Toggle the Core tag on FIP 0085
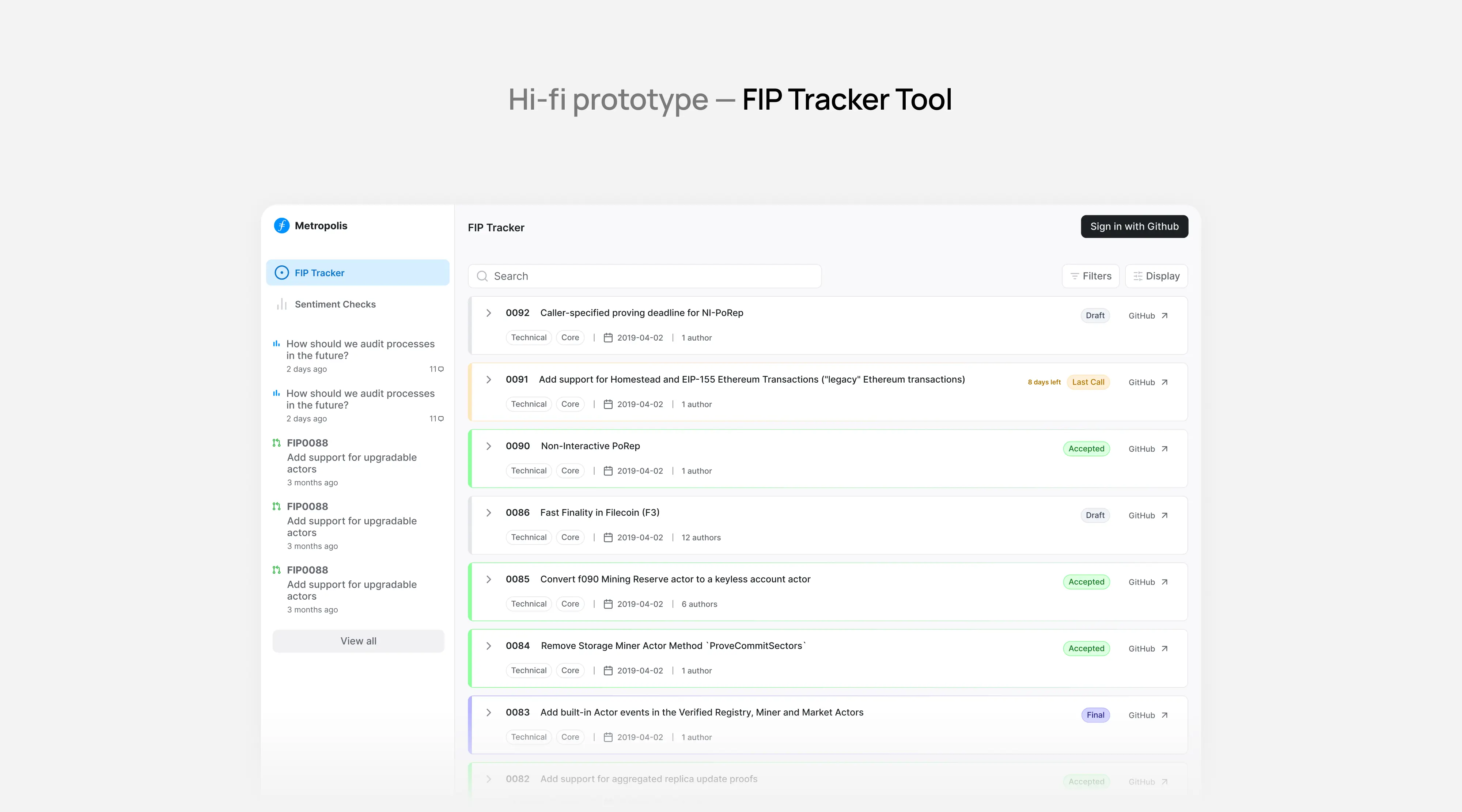 570,604
